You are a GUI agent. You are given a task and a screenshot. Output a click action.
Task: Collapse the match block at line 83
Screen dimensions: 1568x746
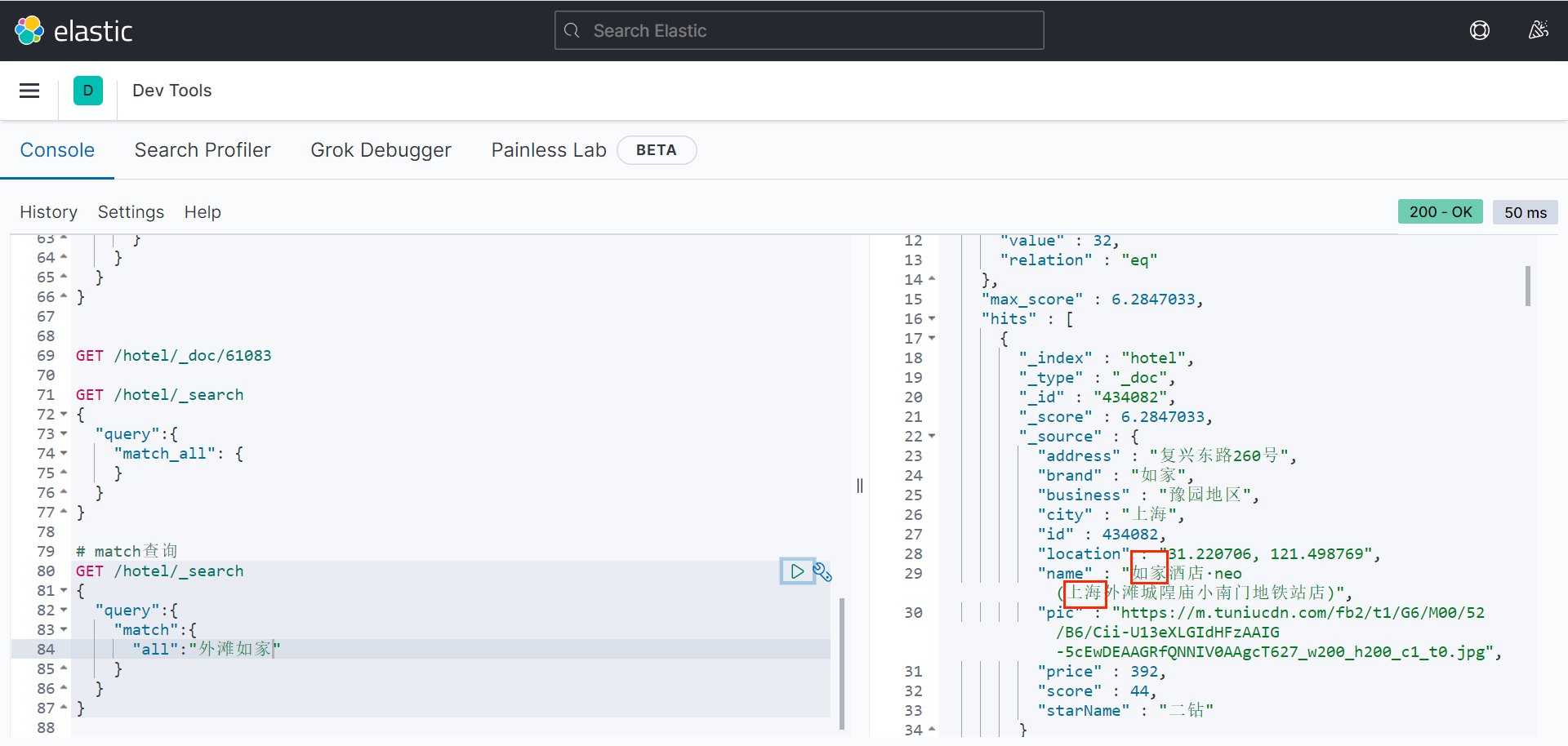(64, 630)
